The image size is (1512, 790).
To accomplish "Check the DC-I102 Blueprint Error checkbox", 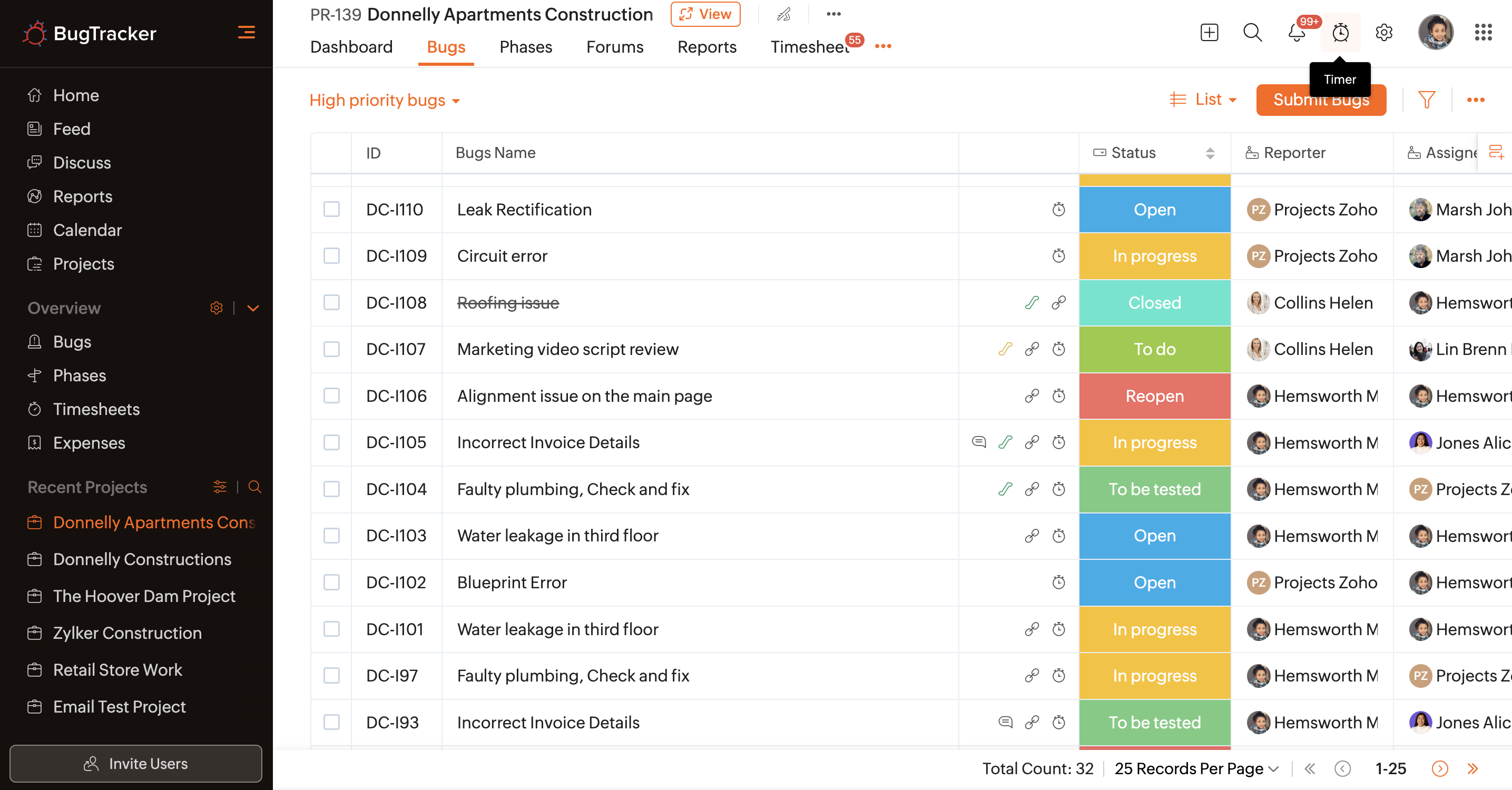I will 331,582.
